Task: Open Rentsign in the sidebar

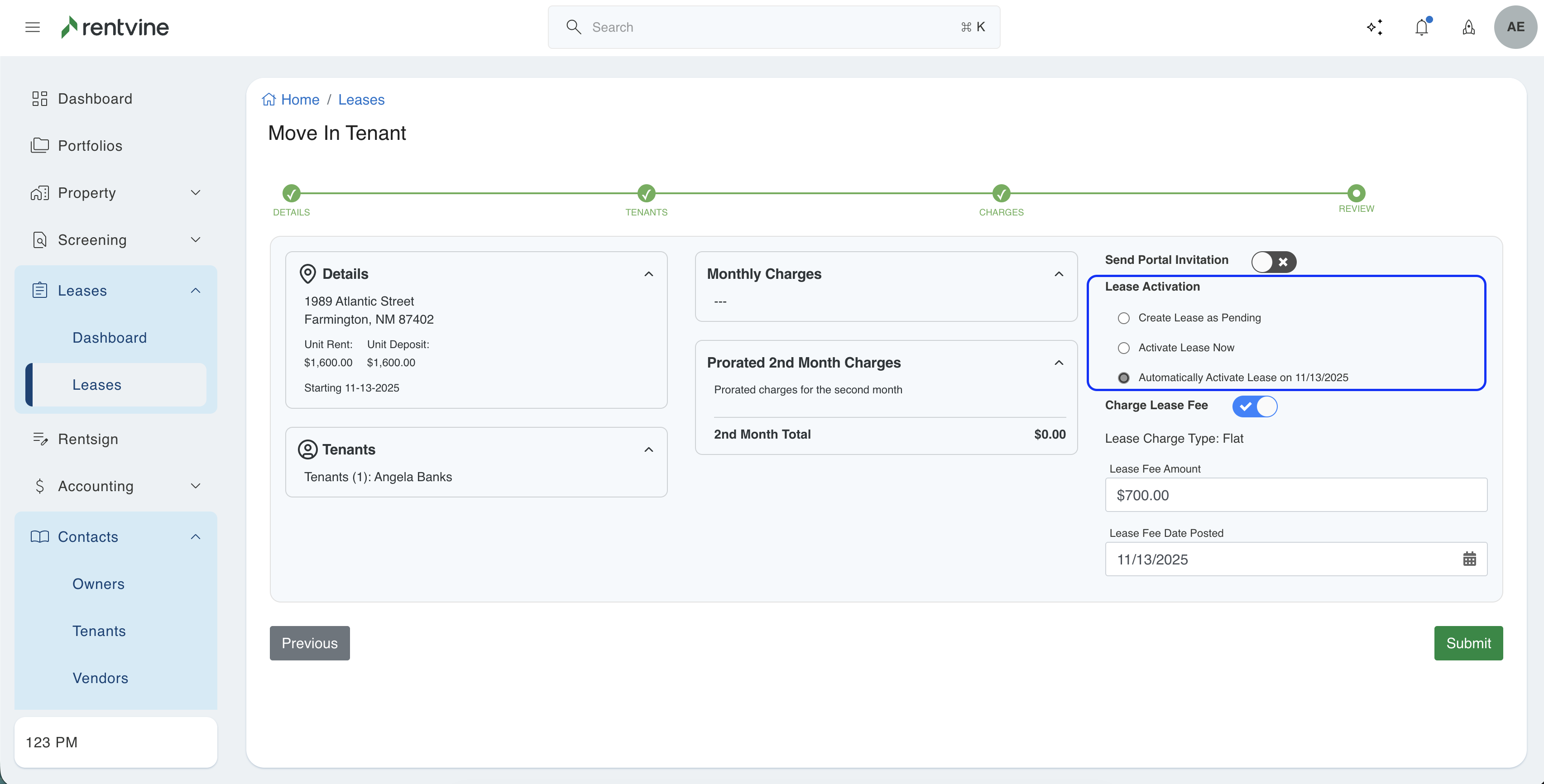Action: tap(88, 440)
